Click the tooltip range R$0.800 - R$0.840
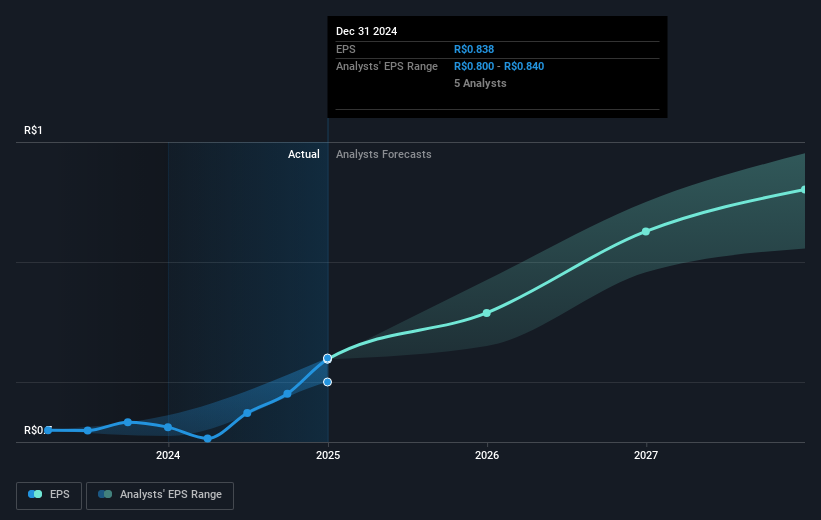The width and height of the screenshot is (821, 520). [499, 67]
